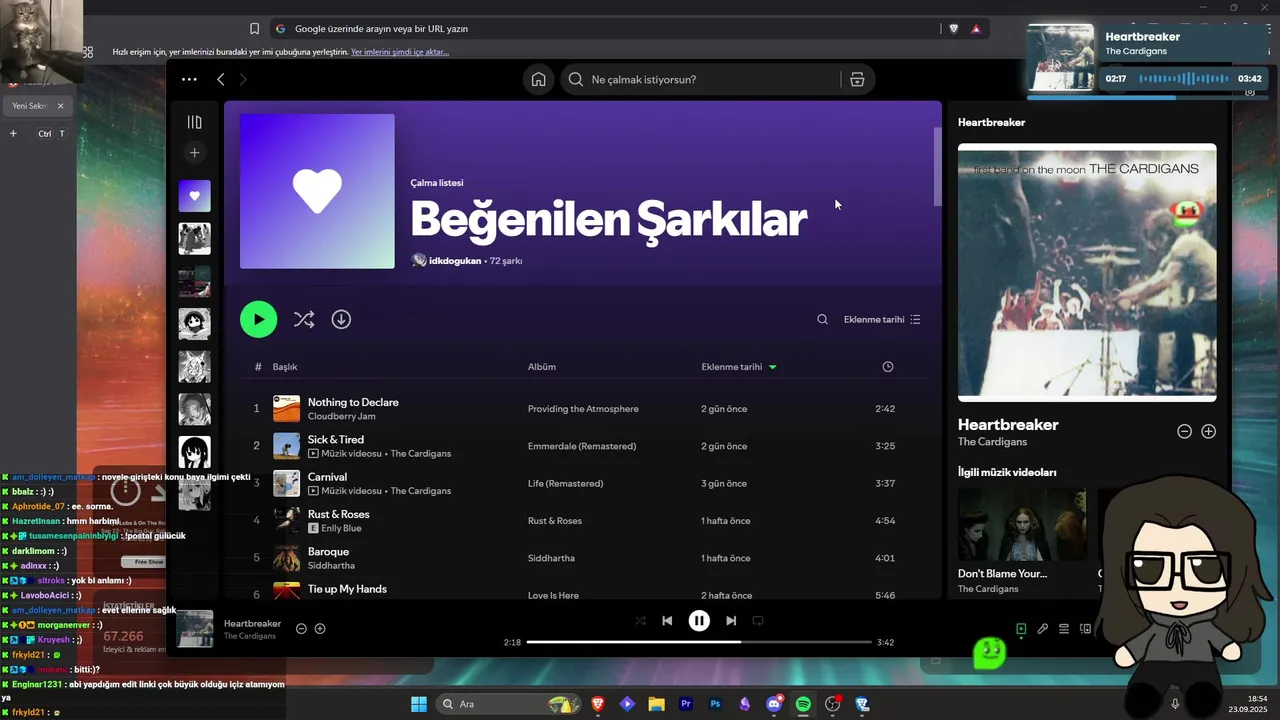Add current song using bottom bar plus icon
This screenshot has width=1280, height=720.
click(320, 629)
